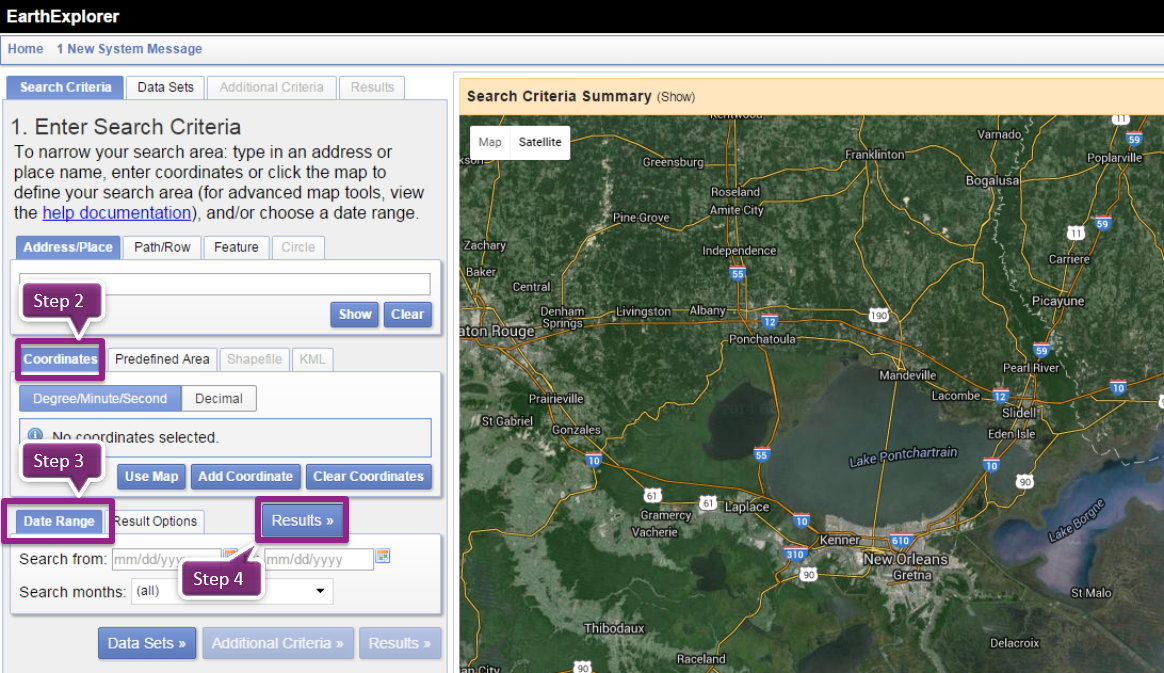Click the Slidell label on the map

pos(1019,413)
